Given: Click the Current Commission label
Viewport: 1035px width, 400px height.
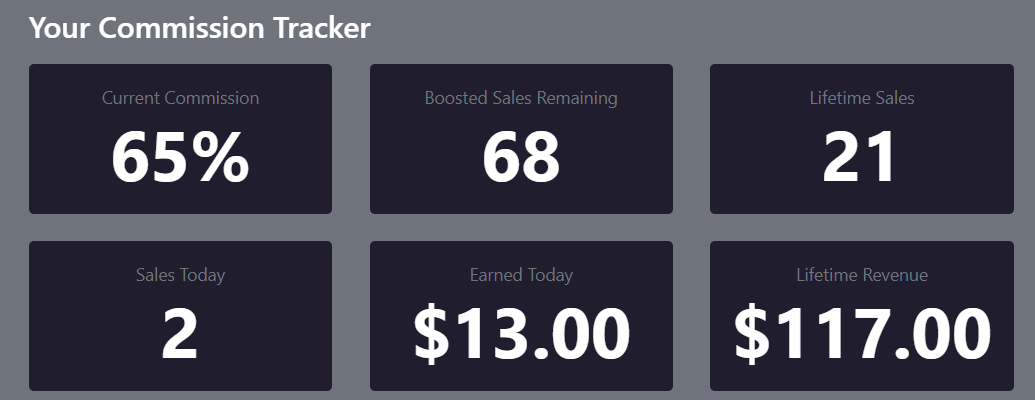Looking at the screenshot, I should (x=180, y=98).
